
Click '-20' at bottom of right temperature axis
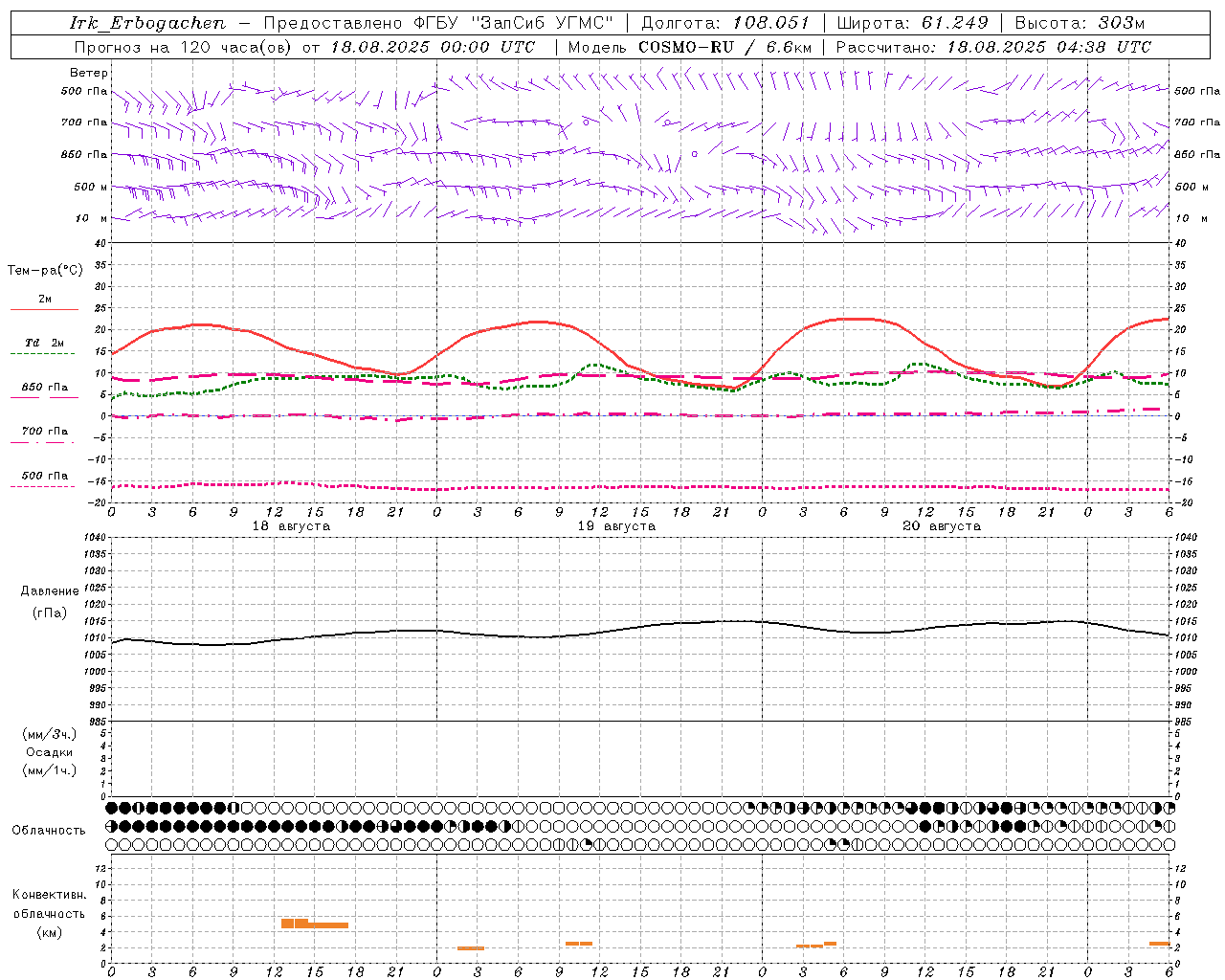coord(1184,503)
